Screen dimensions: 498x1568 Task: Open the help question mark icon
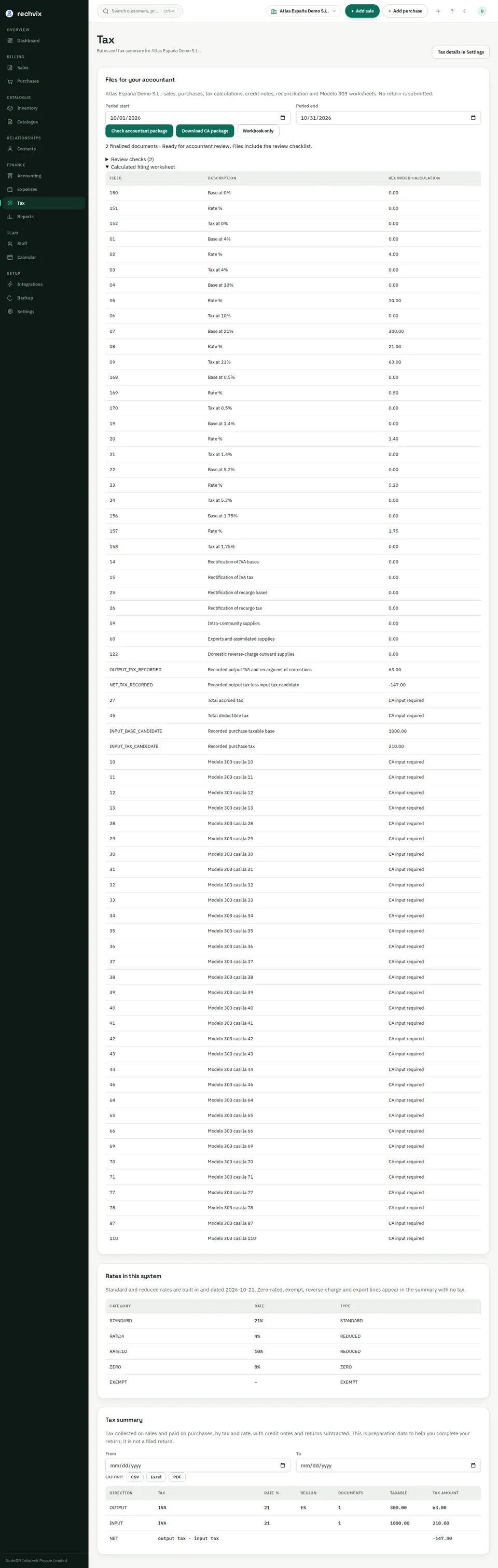point(452,11)
